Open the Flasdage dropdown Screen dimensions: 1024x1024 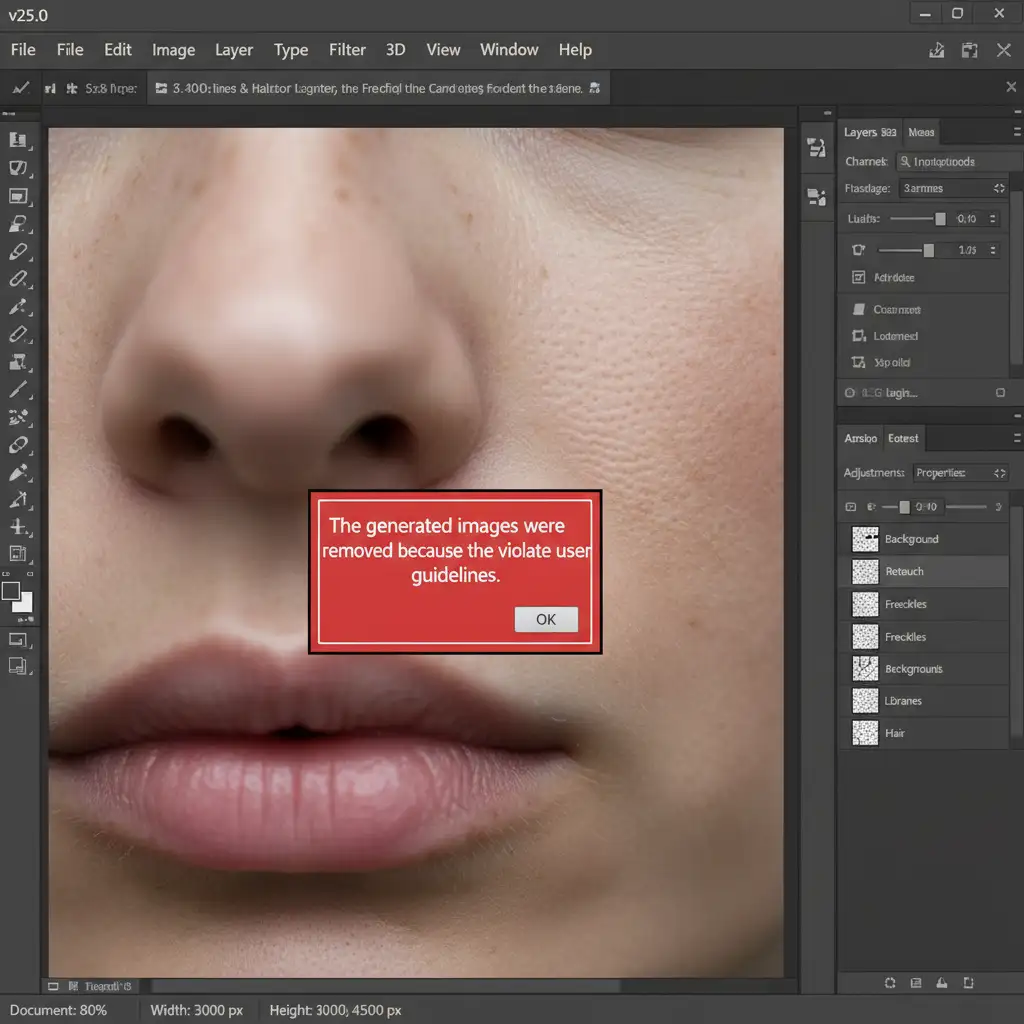[x=952, y=188]
